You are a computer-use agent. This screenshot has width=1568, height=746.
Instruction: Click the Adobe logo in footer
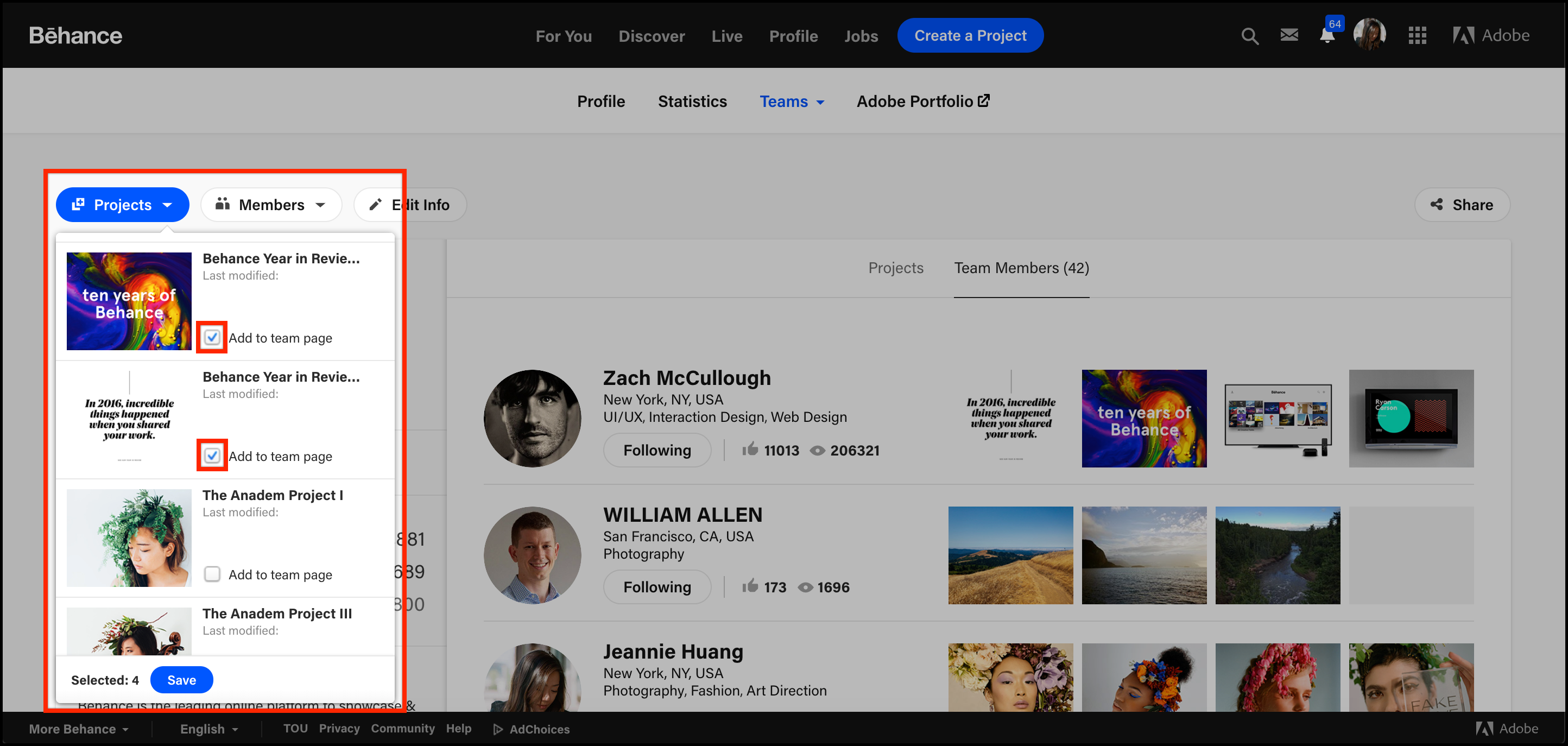(1507, 728)
